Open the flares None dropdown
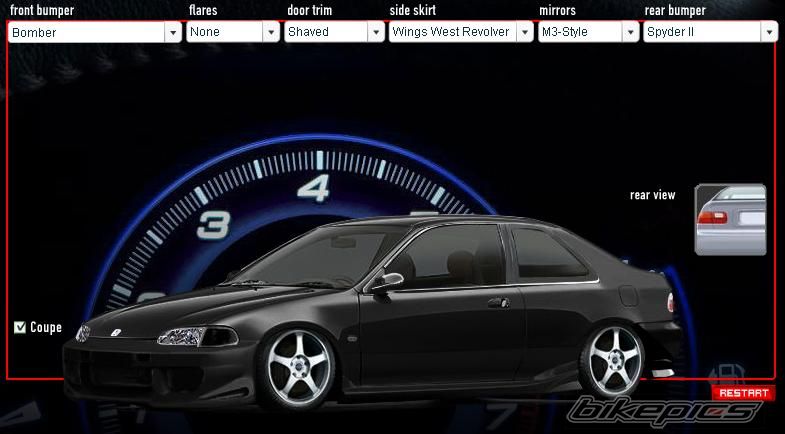Image resolution: width=785 pixels, height=434 pixels. [233, 32]
